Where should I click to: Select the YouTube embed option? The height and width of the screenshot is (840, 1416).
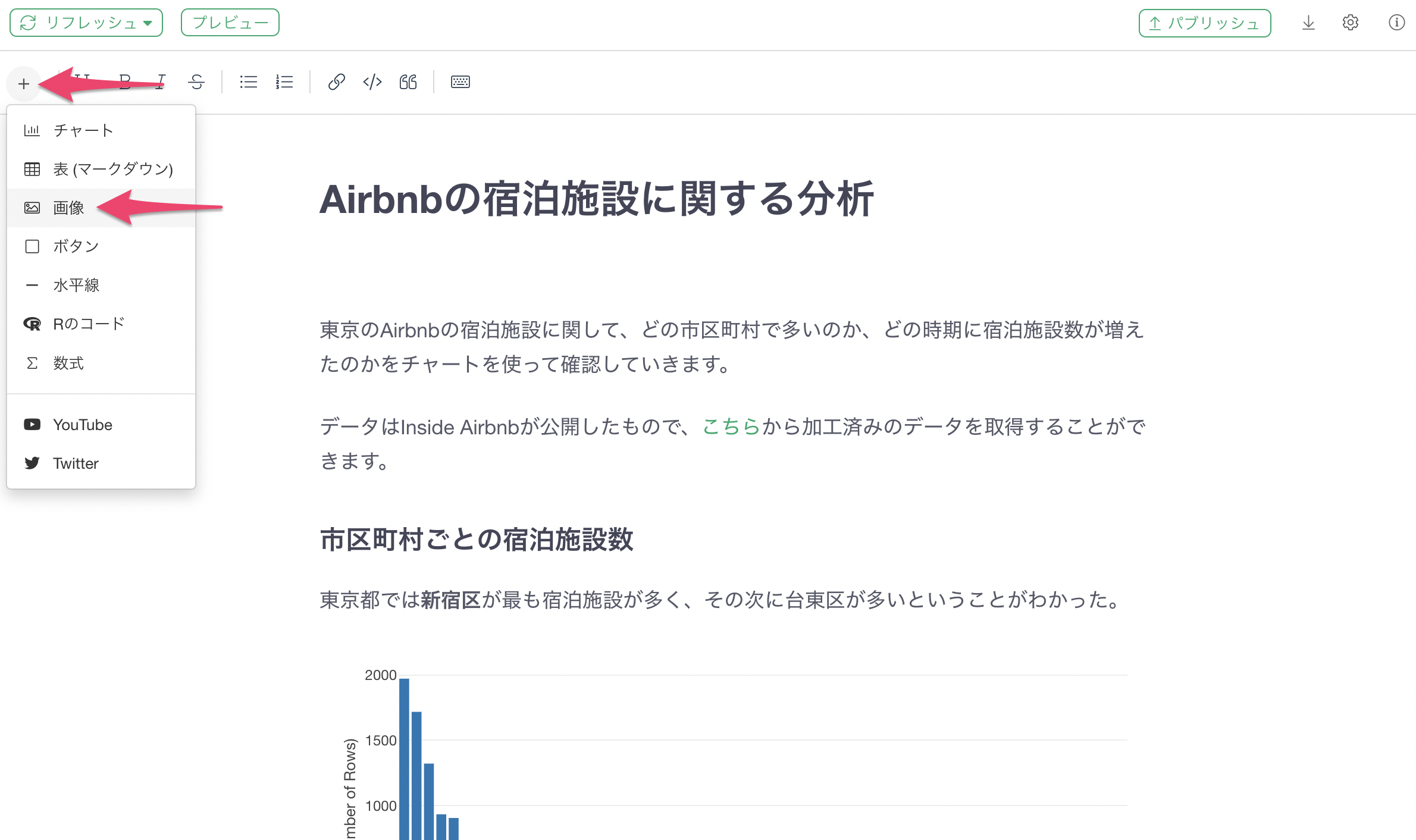[82, 425]
